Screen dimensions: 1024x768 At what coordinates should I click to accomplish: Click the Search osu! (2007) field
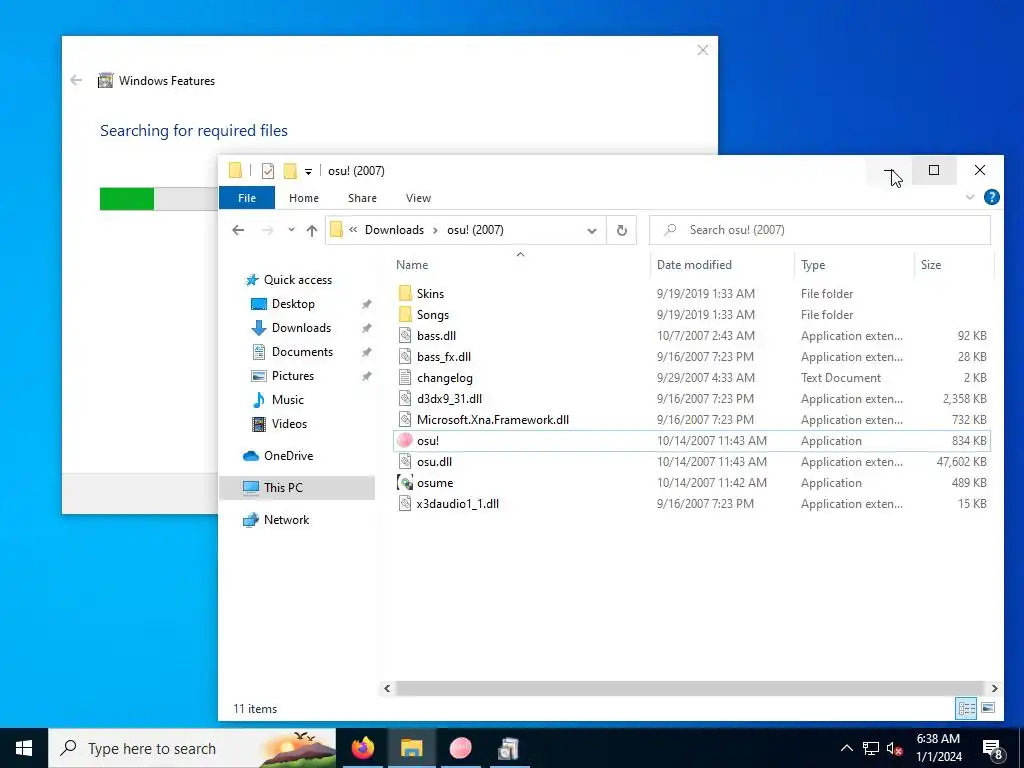coord(820,230)
